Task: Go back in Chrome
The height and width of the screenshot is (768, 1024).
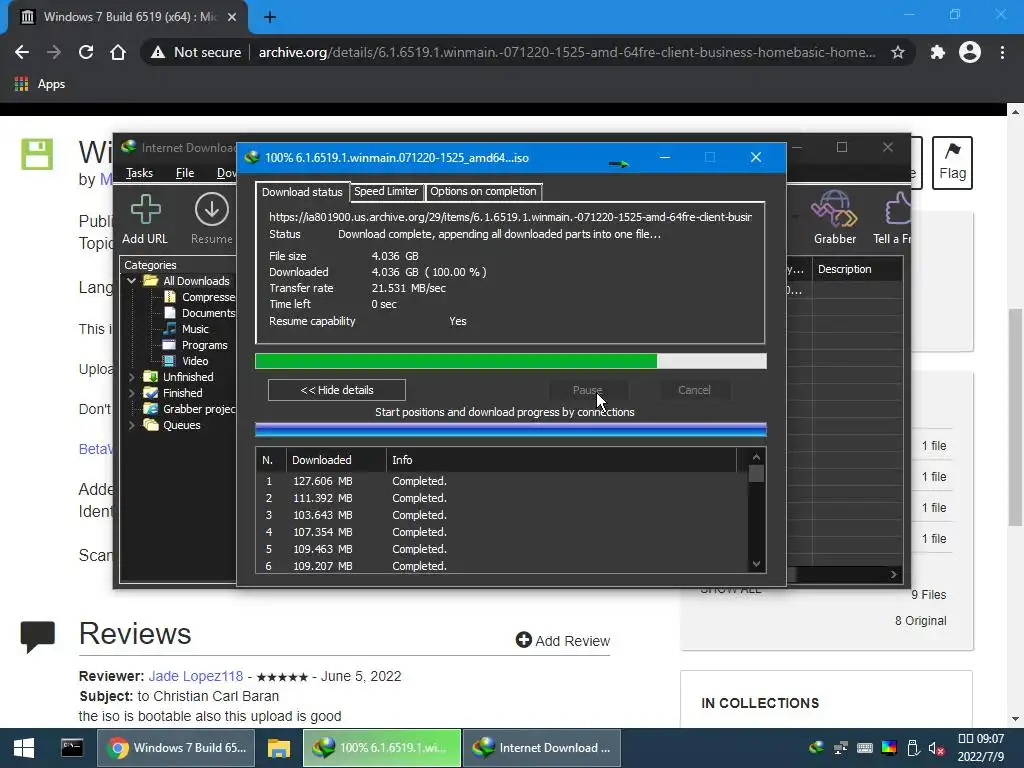Action: [x=22, y=52]
